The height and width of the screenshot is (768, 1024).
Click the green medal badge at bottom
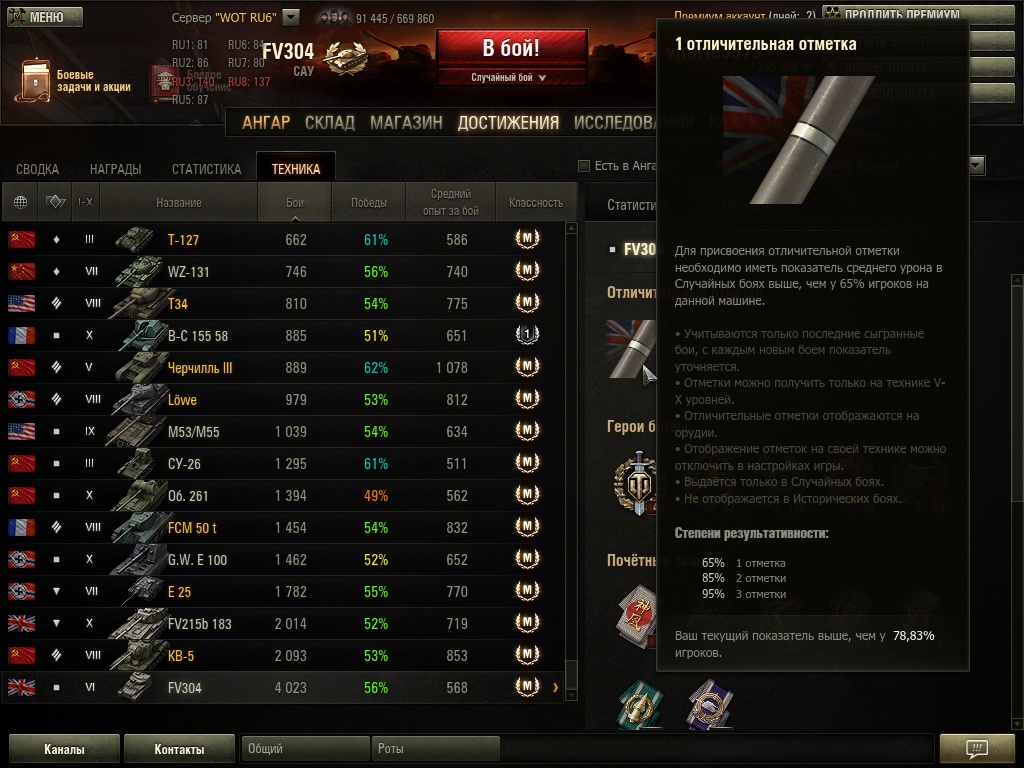pos(640,704)
